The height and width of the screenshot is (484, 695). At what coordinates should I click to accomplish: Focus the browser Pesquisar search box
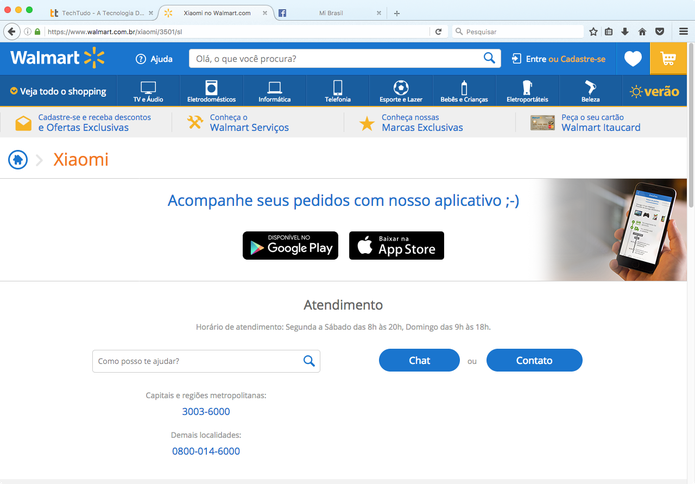click(518, 31)
